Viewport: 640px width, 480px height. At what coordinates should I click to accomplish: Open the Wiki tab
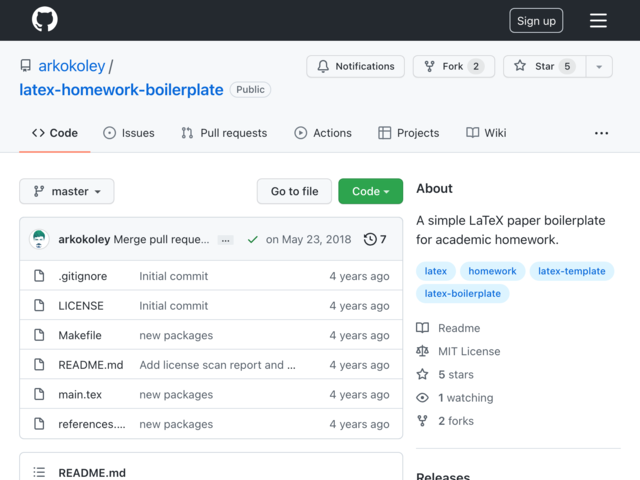point(486,133)
